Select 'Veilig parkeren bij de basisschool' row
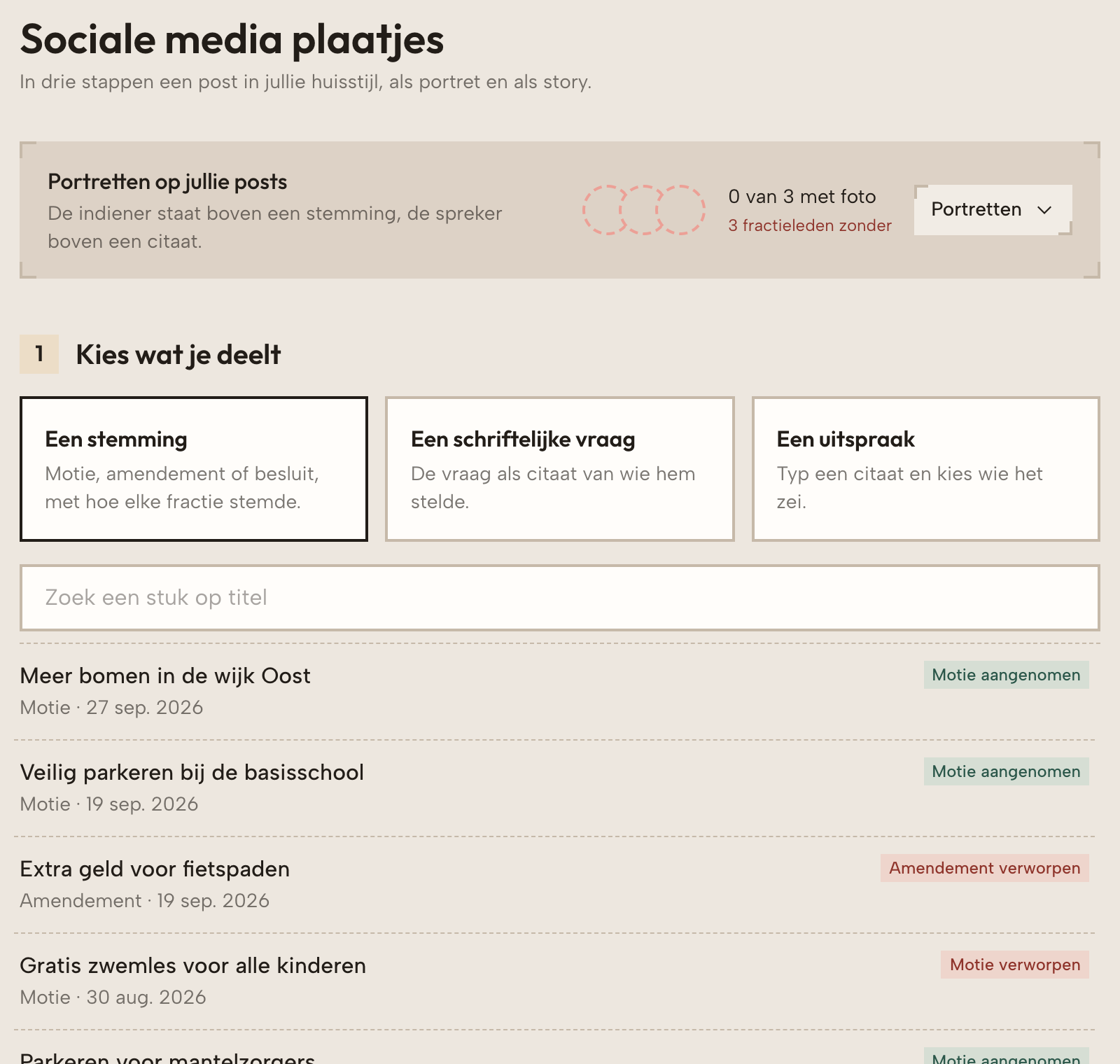 (x=554, y=788)
